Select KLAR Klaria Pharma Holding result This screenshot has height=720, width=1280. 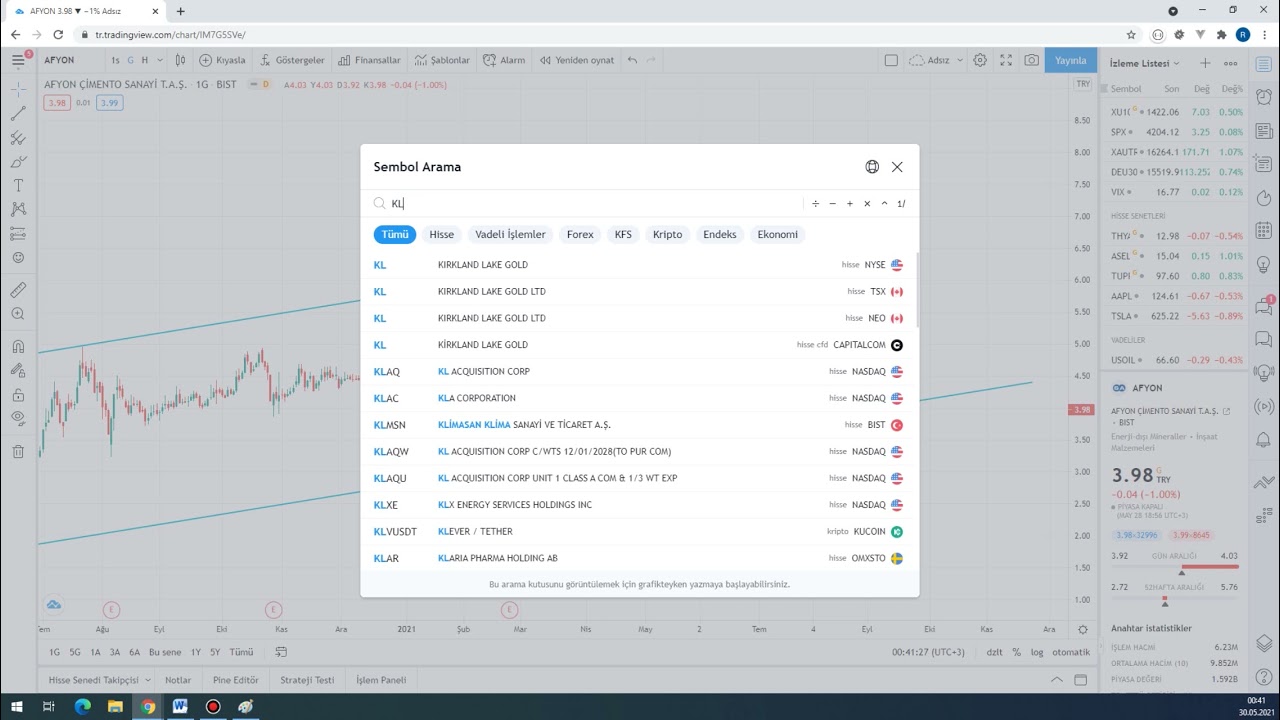click(x=638, y=558)
